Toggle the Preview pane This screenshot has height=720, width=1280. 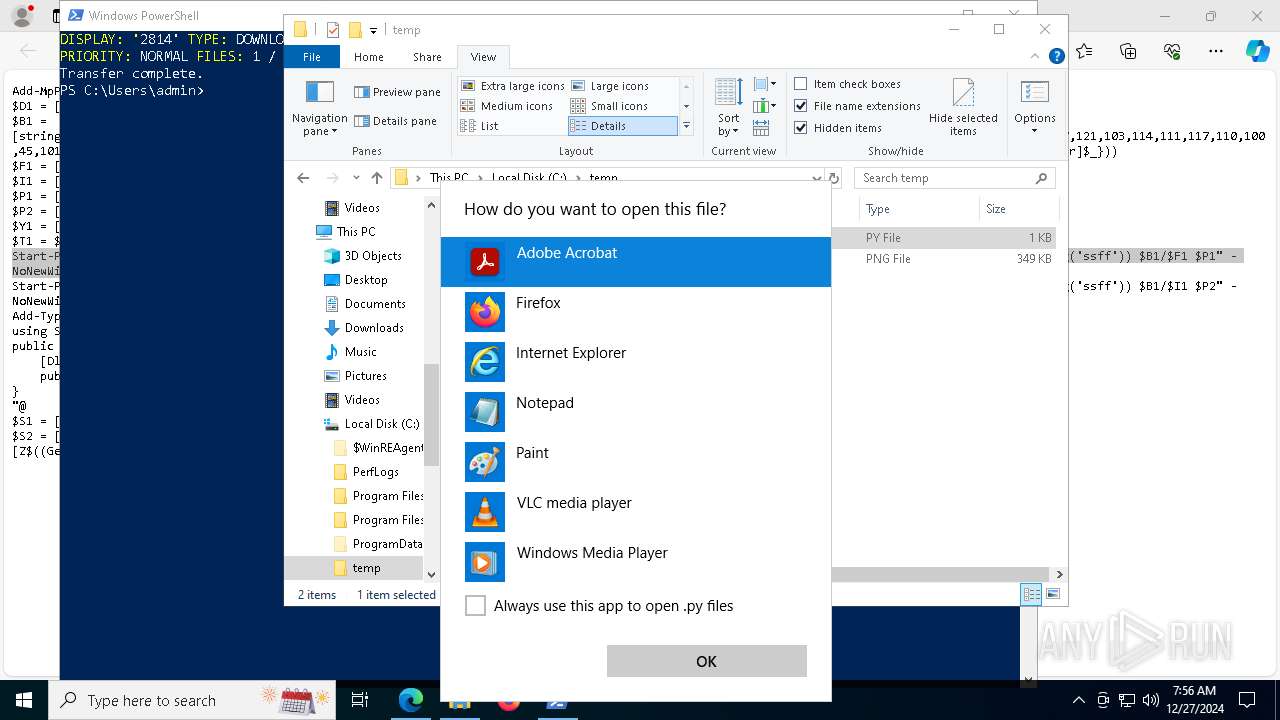[x=397, y=92]
